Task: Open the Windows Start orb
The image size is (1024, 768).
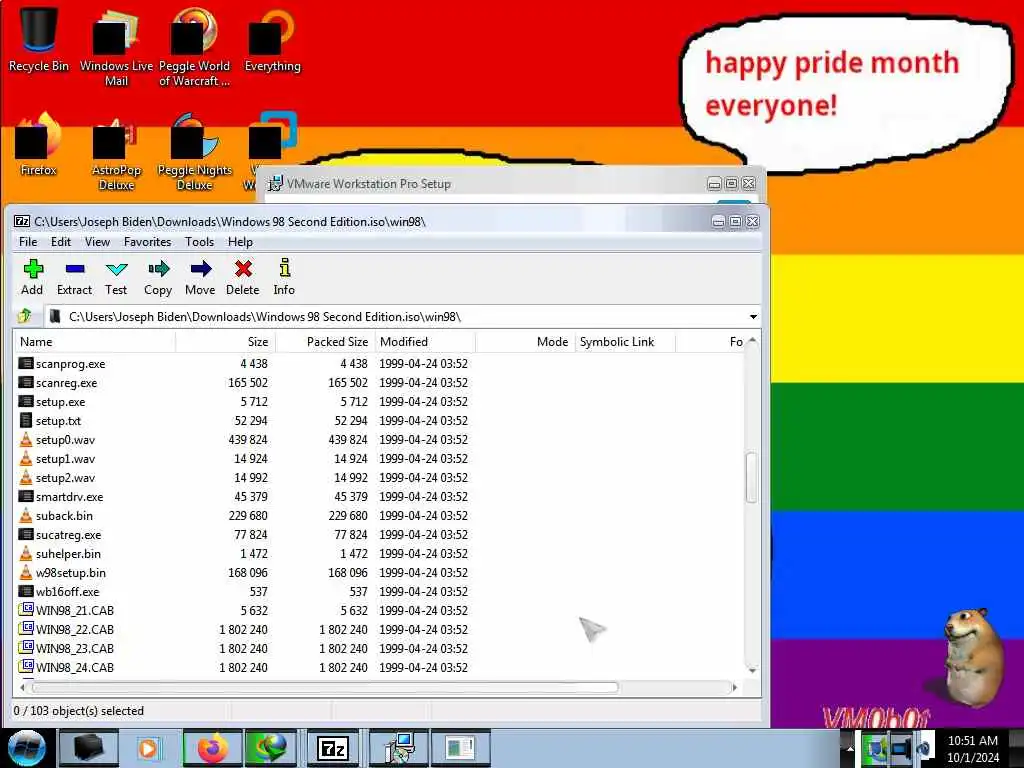Action: point(26,748)
